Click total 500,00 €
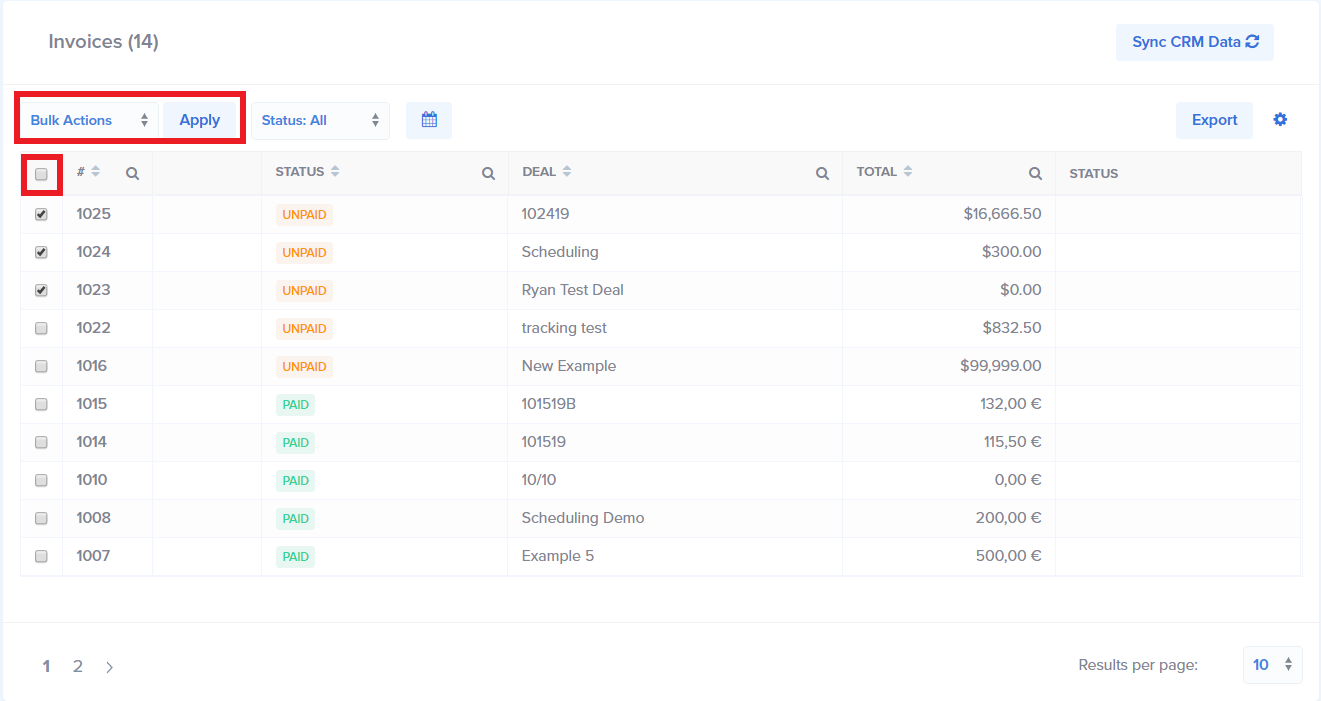 pyautogui.click(x=1009, y=556)
